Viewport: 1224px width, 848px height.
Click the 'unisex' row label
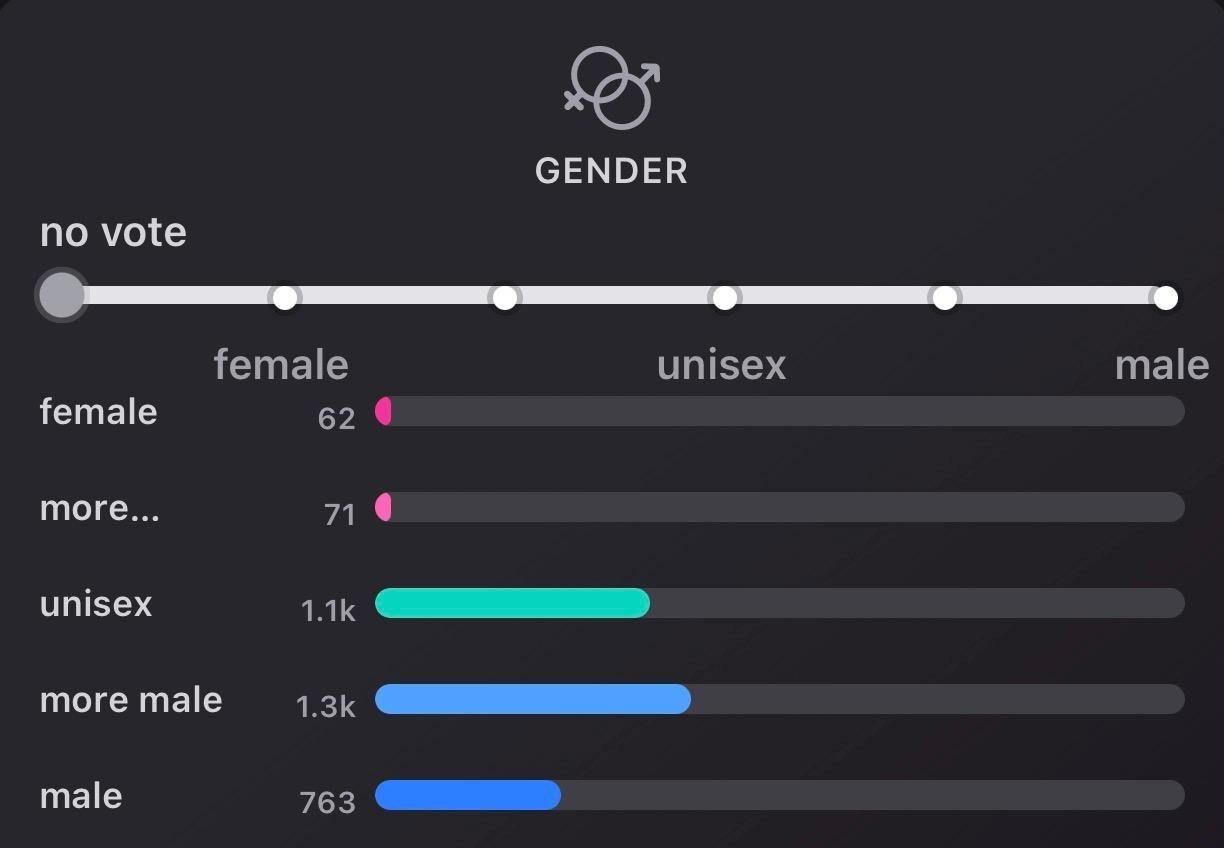click(x=96, y=604)
